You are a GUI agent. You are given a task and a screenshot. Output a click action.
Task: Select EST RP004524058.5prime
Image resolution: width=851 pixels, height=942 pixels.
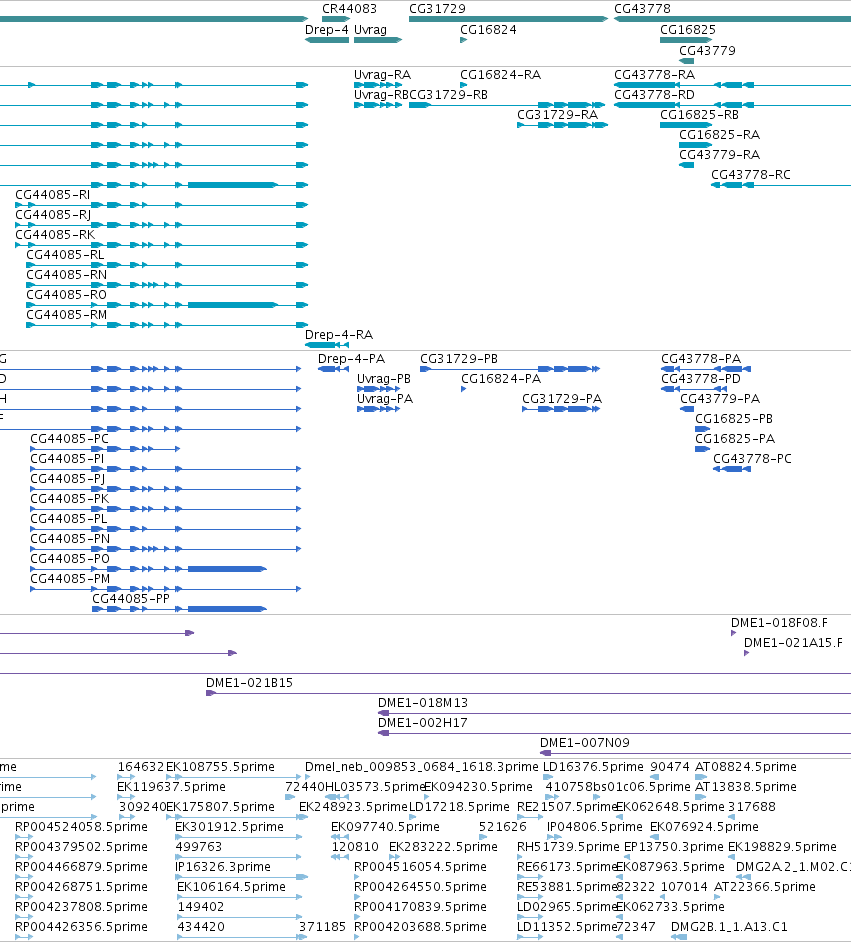coord(81,827)
